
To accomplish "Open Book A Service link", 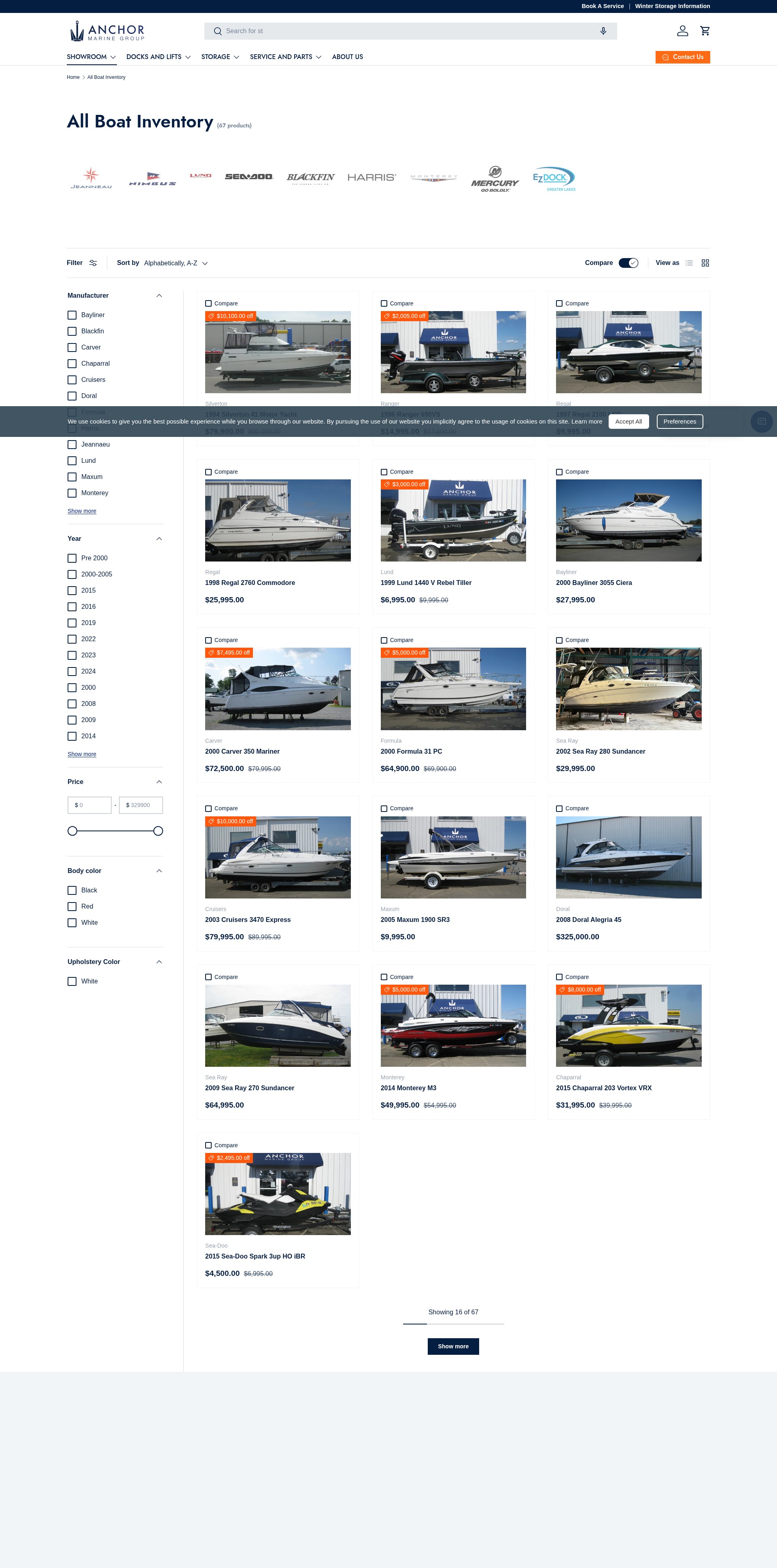I will coord(602,6).
